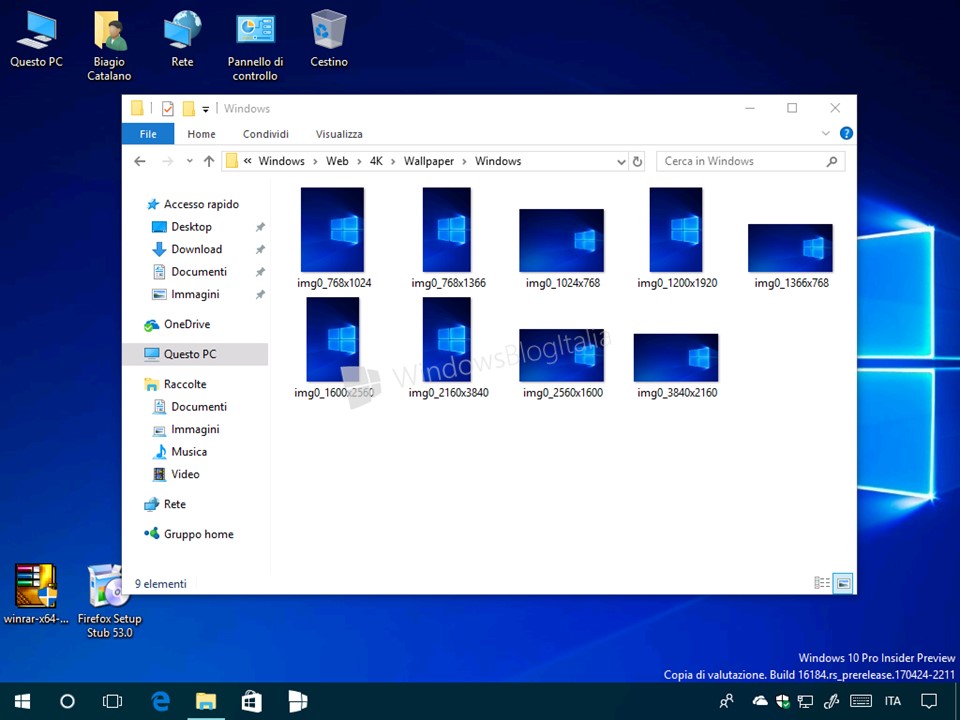Expand the ribbon with the chevron
Viewport: 960px width, 720px height.
pos(825,133)
